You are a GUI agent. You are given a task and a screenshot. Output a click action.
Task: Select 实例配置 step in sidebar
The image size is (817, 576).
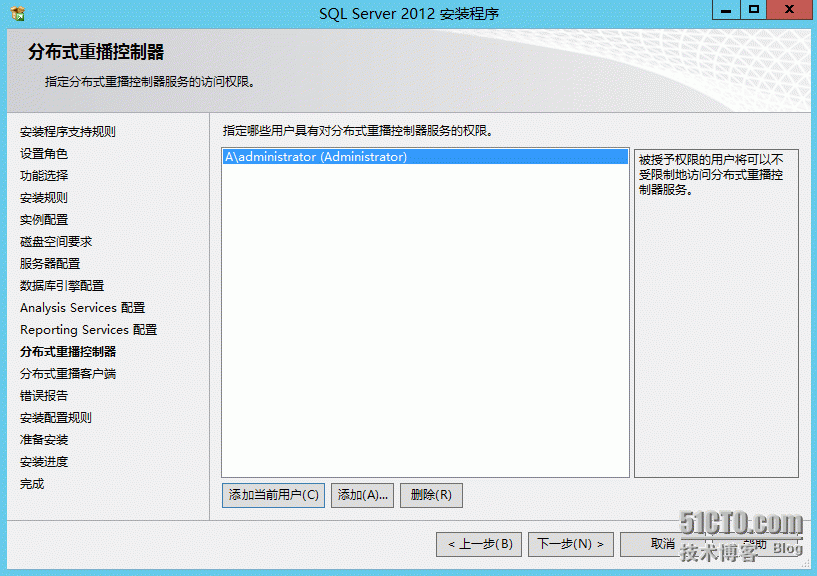(44, 219)
